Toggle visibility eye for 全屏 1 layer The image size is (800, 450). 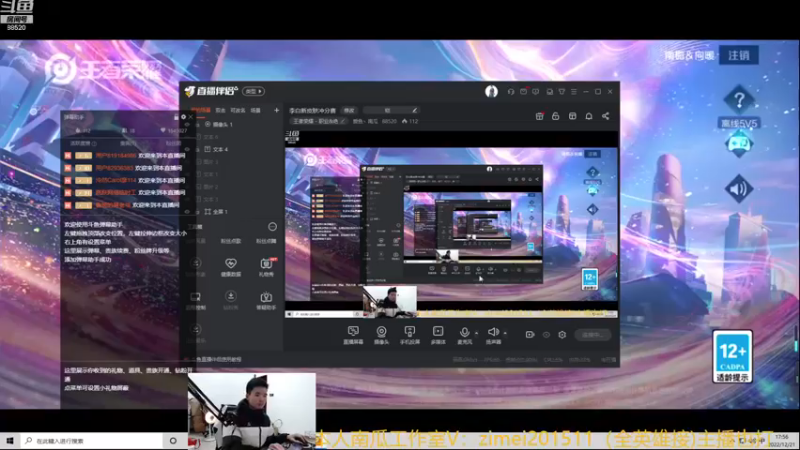tap(187, 212)
